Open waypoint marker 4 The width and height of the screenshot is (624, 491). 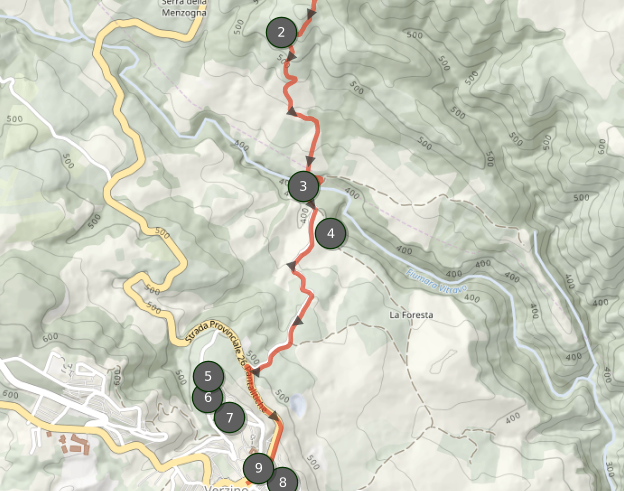click(331, 233)
